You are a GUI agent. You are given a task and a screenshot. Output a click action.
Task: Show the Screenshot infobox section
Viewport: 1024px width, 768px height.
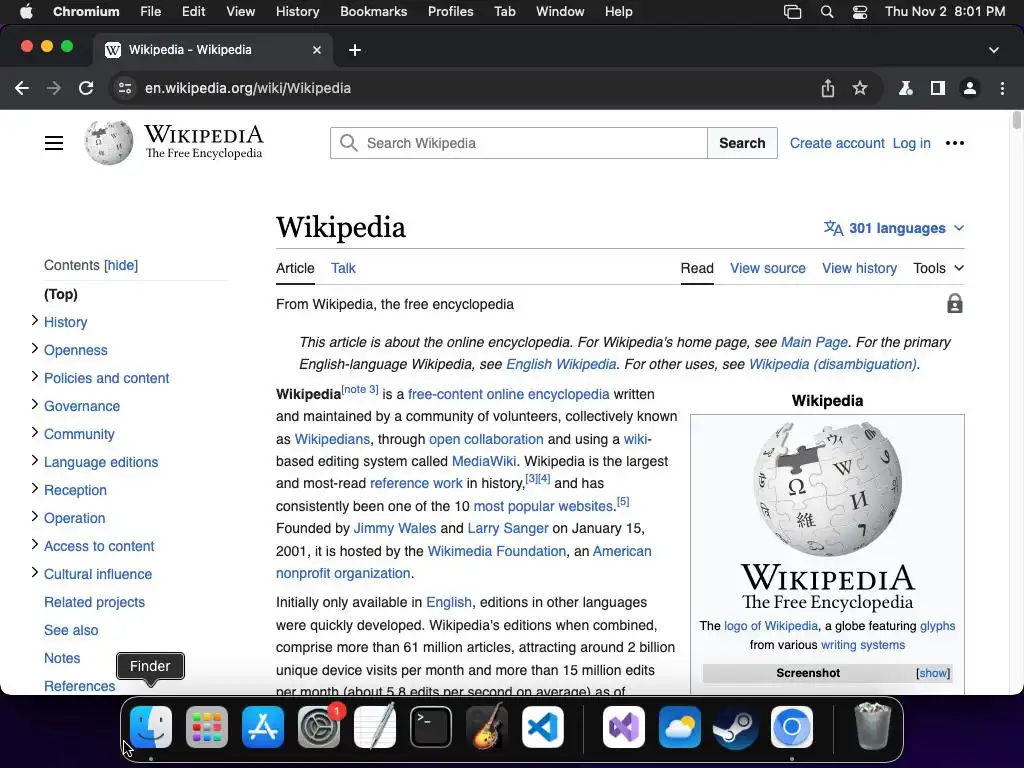933,673
